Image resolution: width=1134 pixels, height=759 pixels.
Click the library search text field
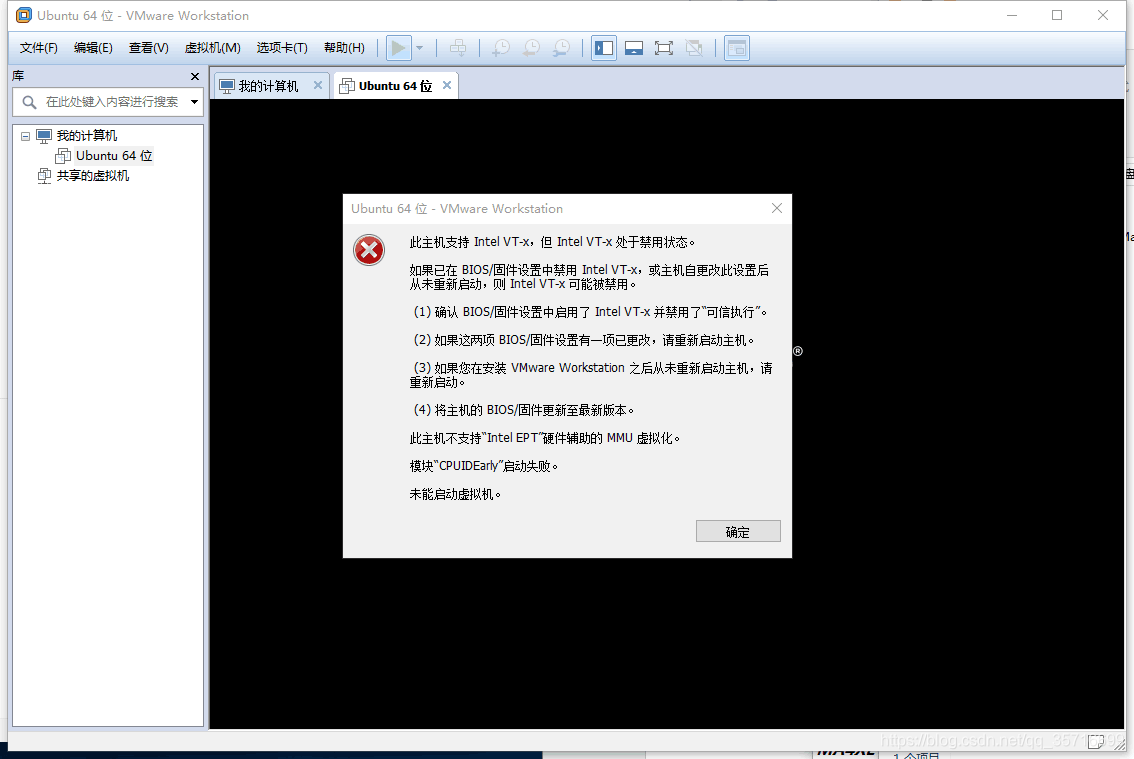112,102
